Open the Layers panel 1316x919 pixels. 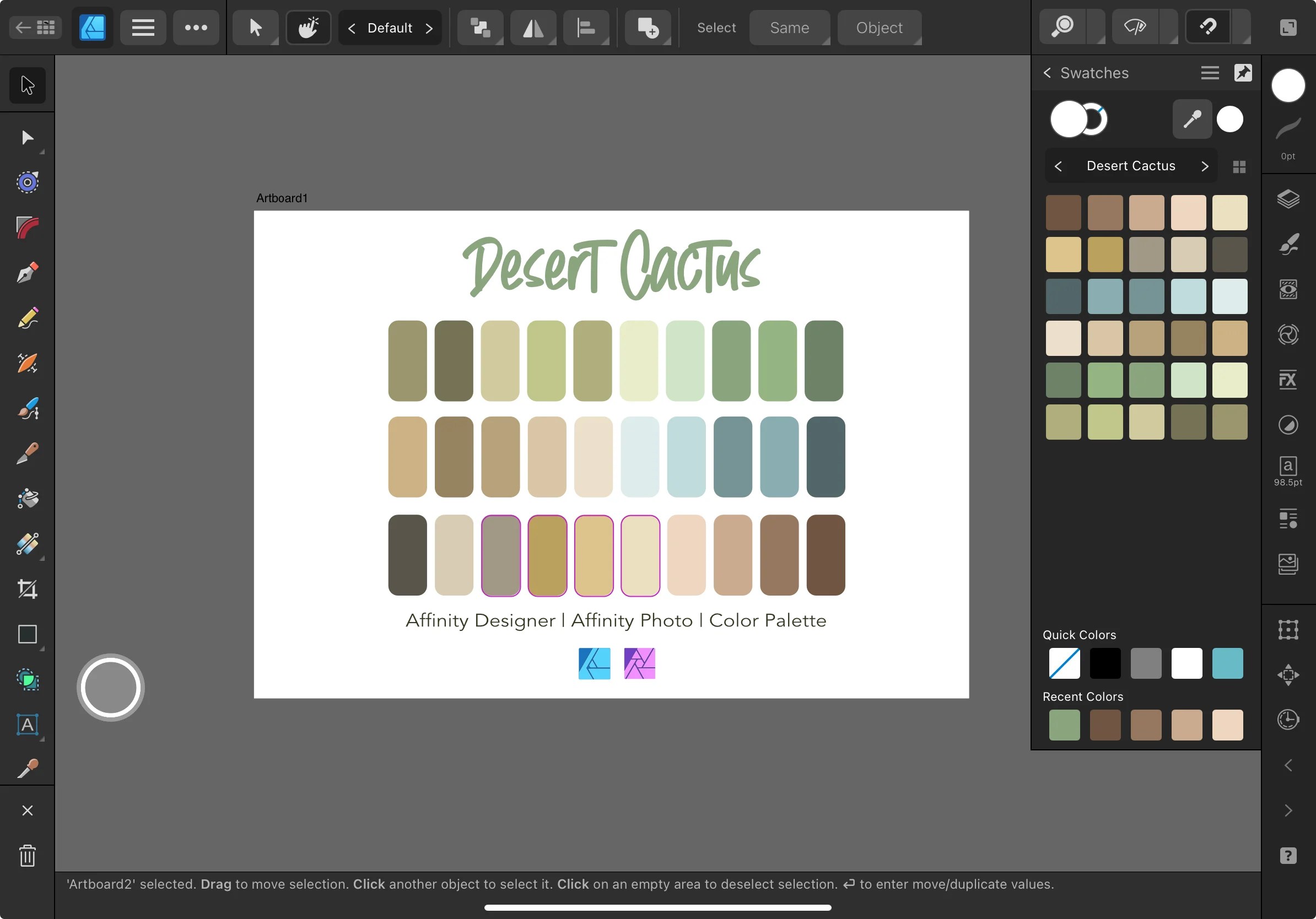(1288, 199)
